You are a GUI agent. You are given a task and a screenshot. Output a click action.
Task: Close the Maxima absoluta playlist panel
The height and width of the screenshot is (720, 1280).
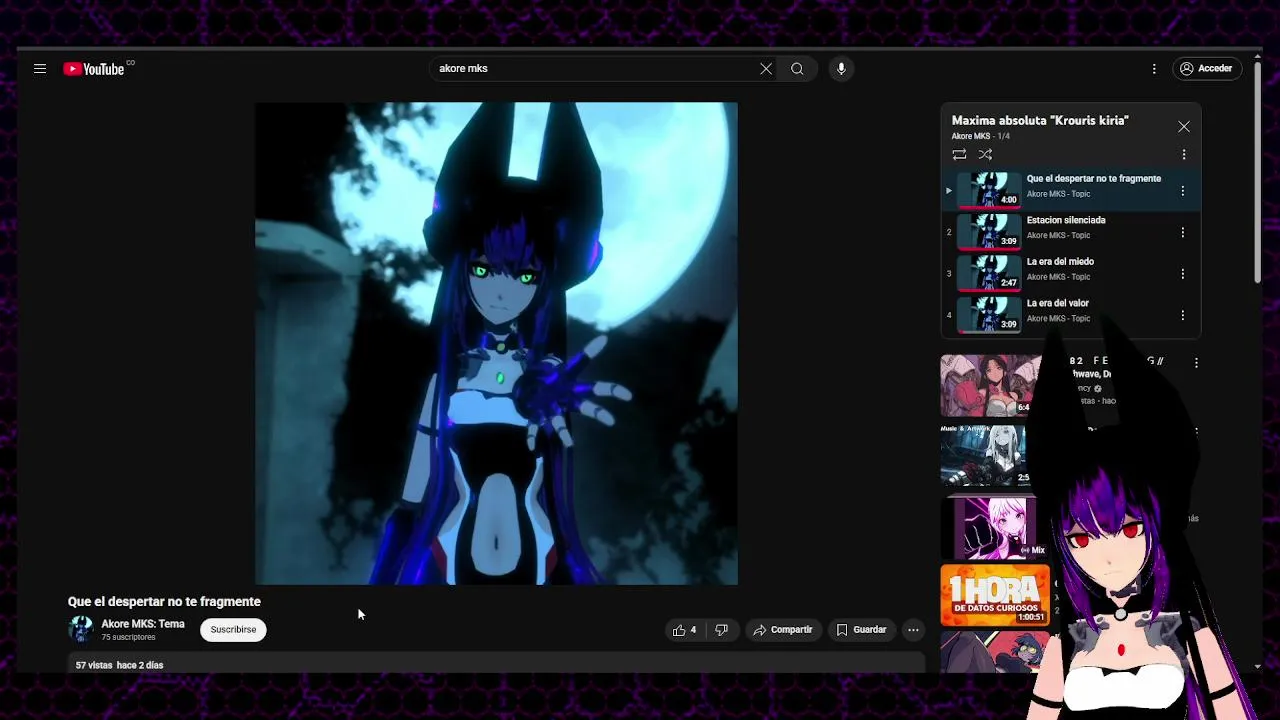[1184, 127]
